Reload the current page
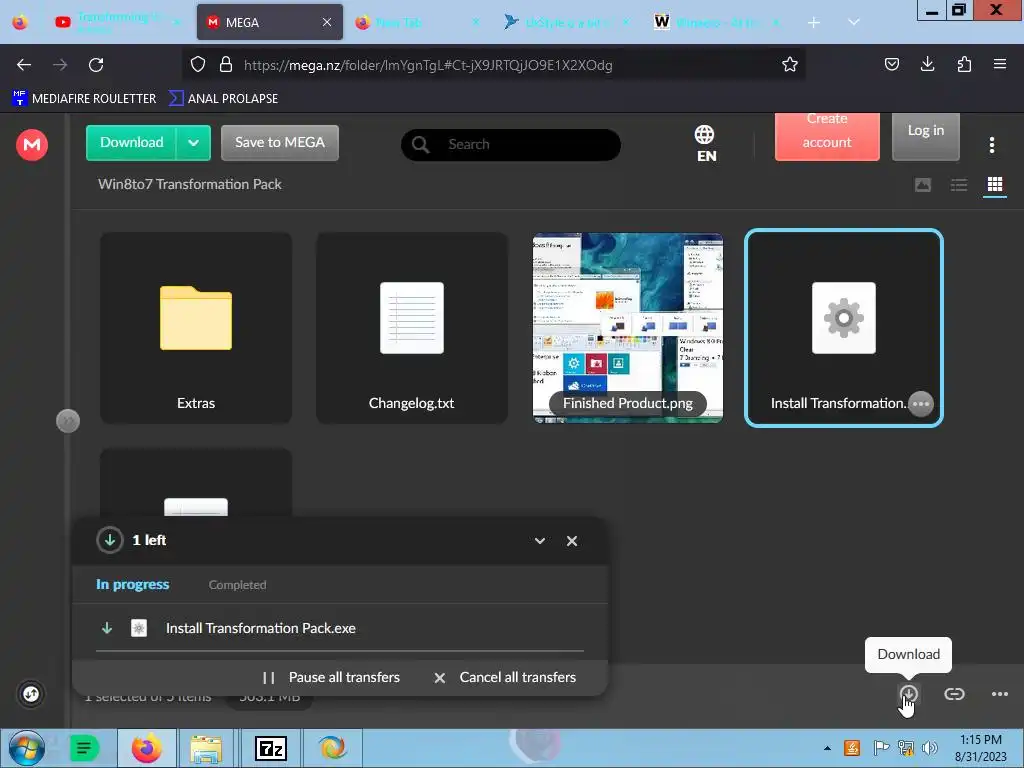Image resolution: width=1024 pixels, height=768 pixels. (x=96, y=65)
